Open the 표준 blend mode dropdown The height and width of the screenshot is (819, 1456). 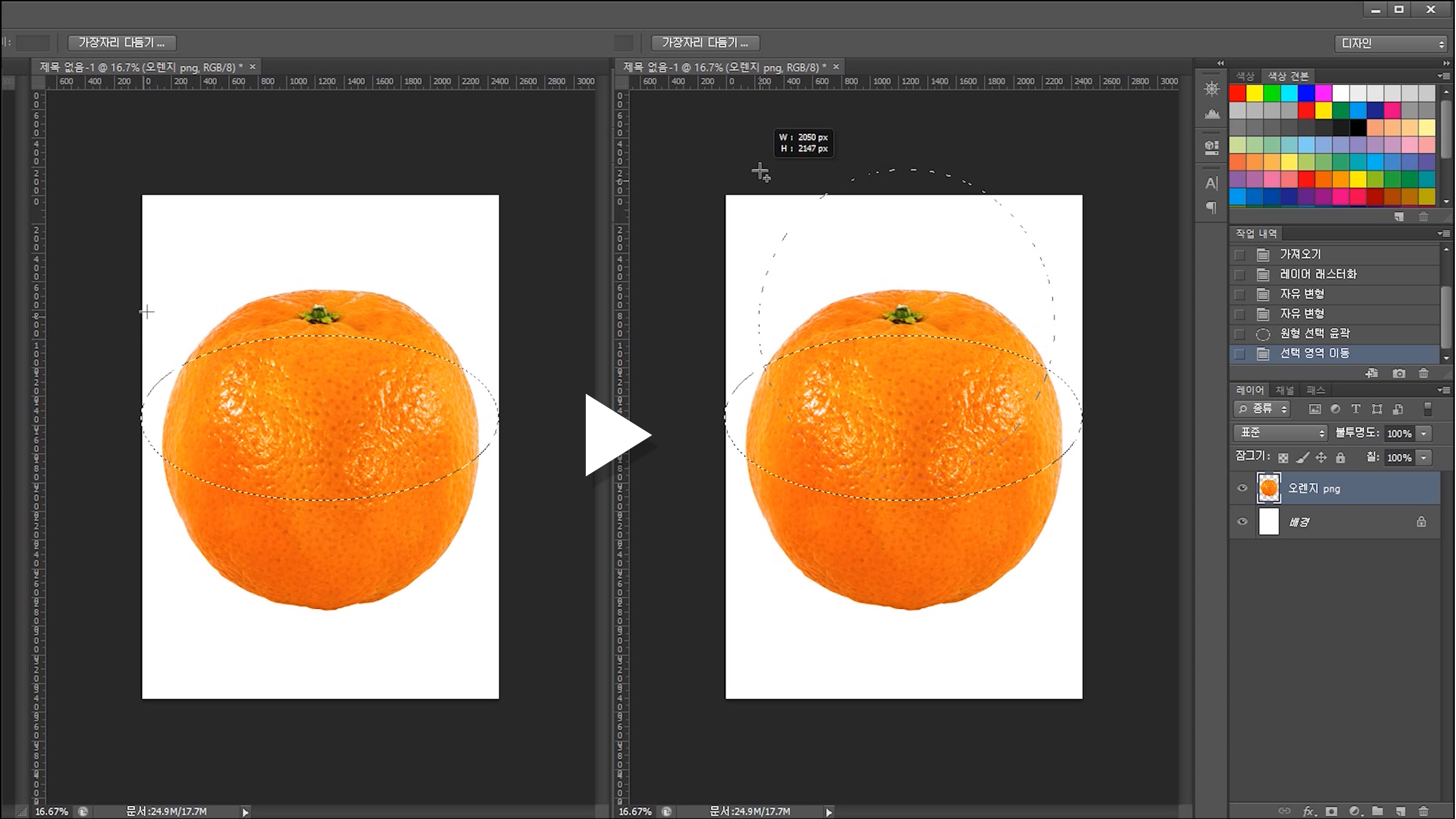tap(1280, 433)
